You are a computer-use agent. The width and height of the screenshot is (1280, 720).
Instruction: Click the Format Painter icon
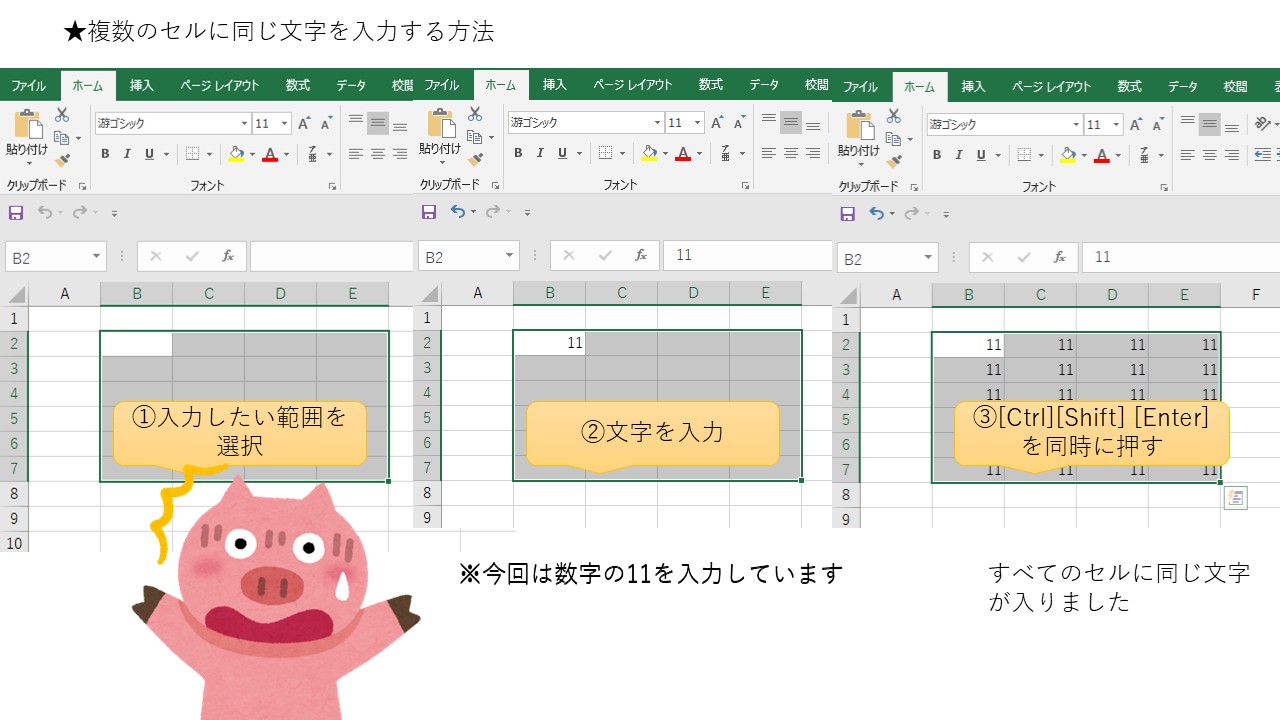(61, 161)
